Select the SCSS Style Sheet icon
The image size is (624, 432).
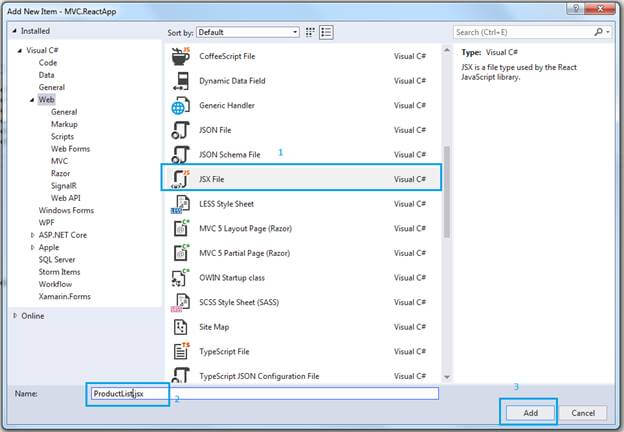pos(180,303)
